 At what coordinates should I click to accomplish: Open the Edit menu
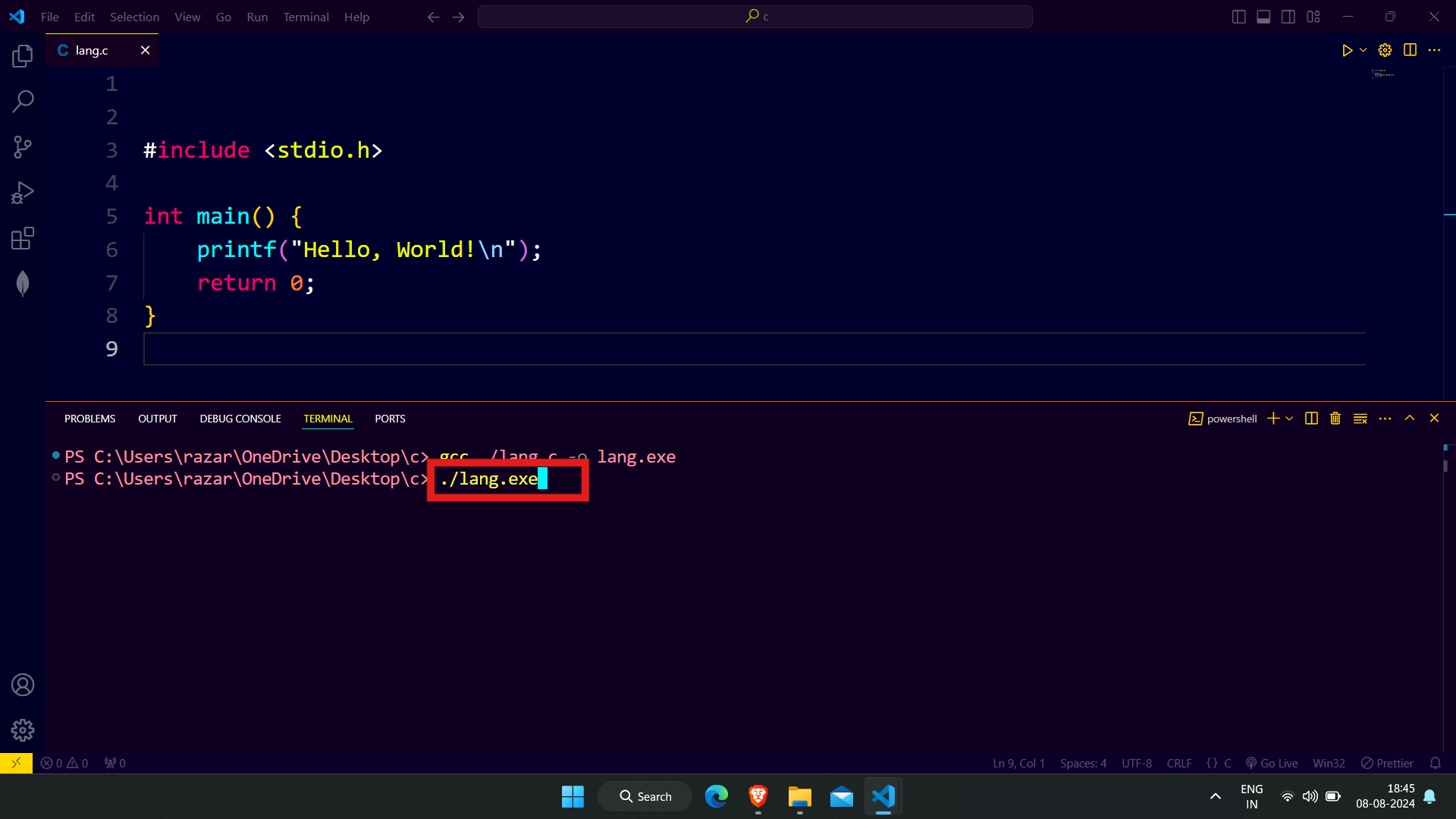(x=84, y=17)
